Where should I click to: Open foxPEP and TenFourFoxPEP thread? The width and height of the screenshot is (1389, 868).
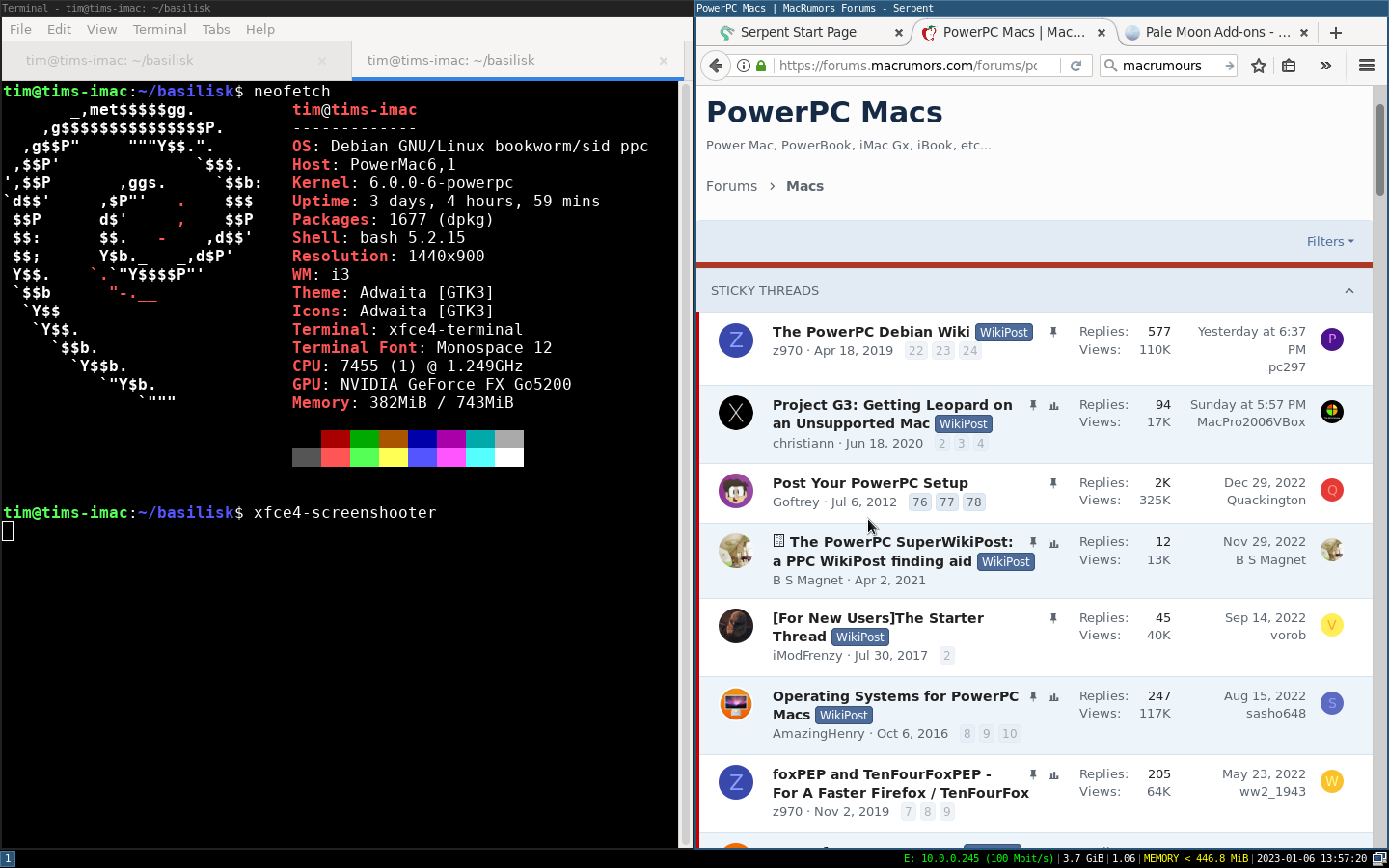click(x=900, y=783)
